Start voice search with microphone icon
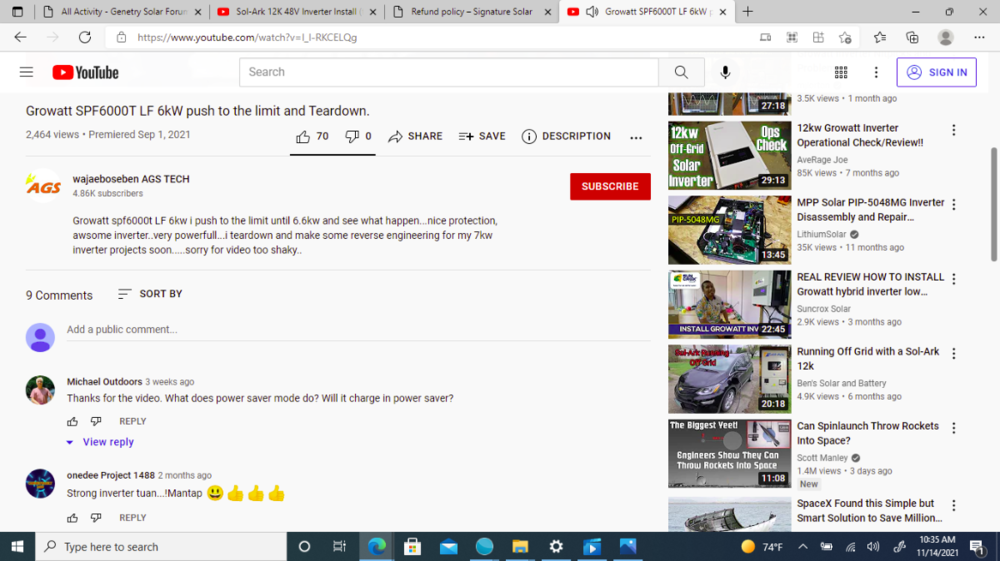 [x=725, y=72]
